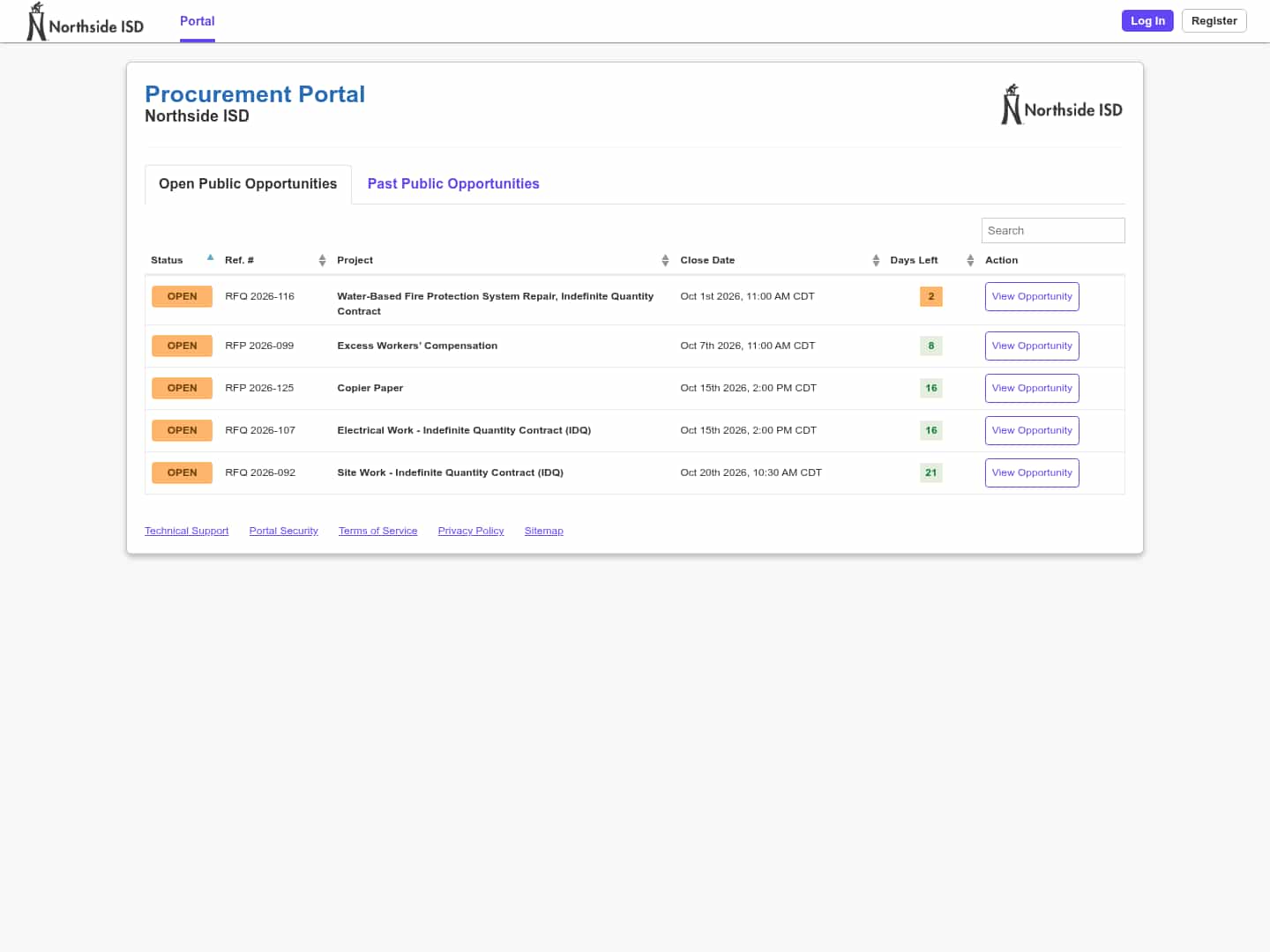Click the days-left badge showing 8

click(930, 346)
